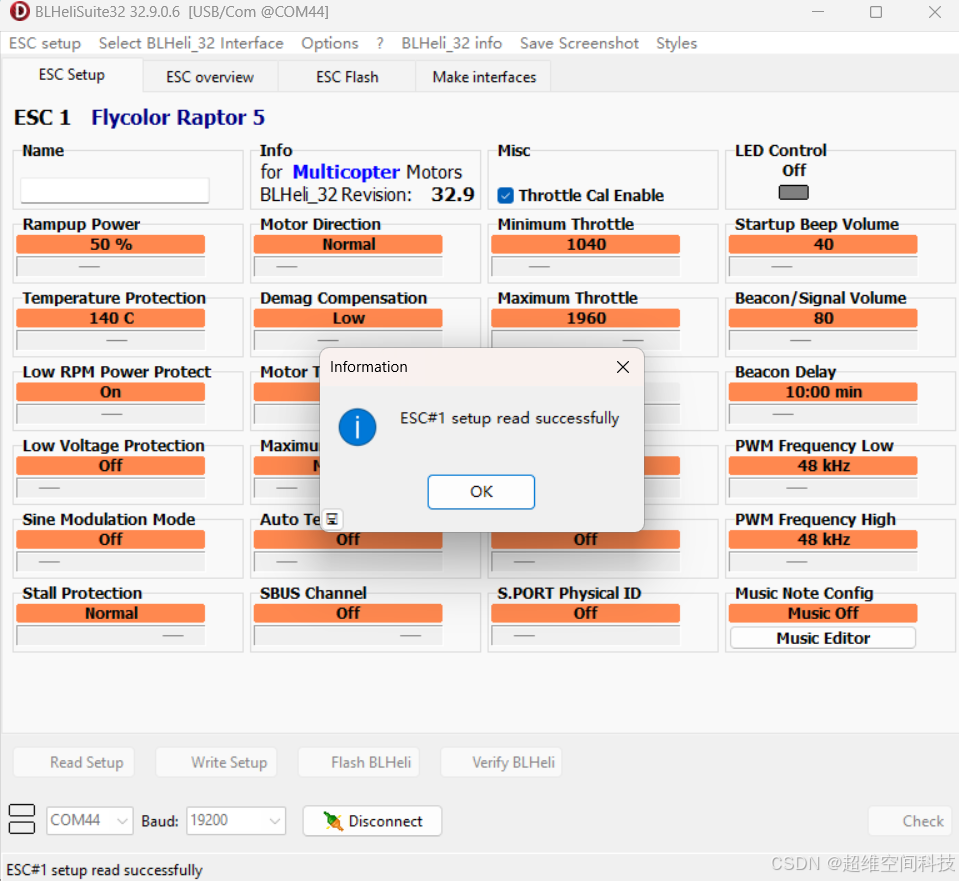Image resolution: width=959 pixels, height=881 pixels.
Task: Adjust the Sine Modulation Mode slider
Action: [x=111, y=562]
